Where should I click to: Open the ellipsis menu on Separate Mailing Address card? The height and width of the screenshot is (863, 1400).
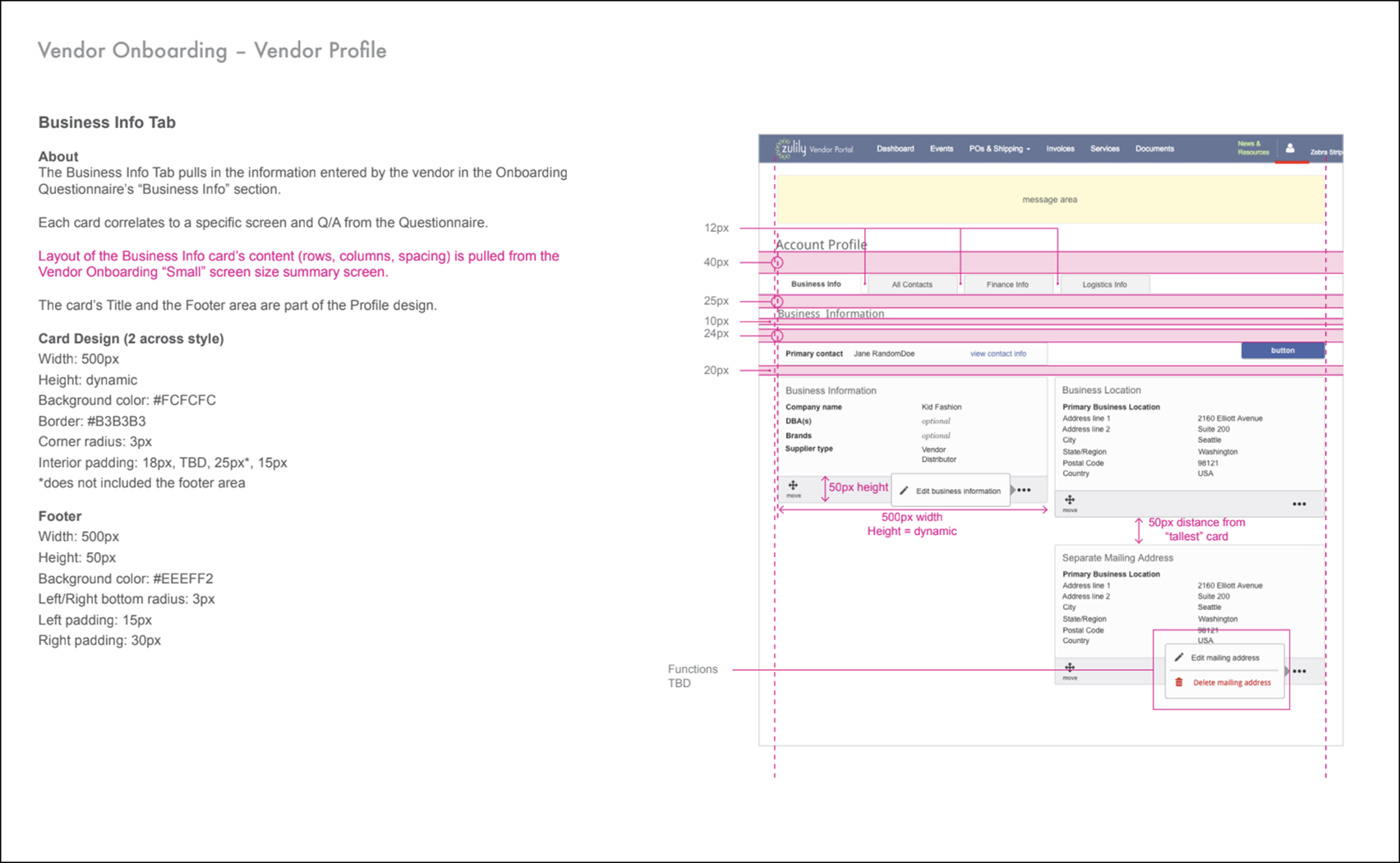(1300, 671)
